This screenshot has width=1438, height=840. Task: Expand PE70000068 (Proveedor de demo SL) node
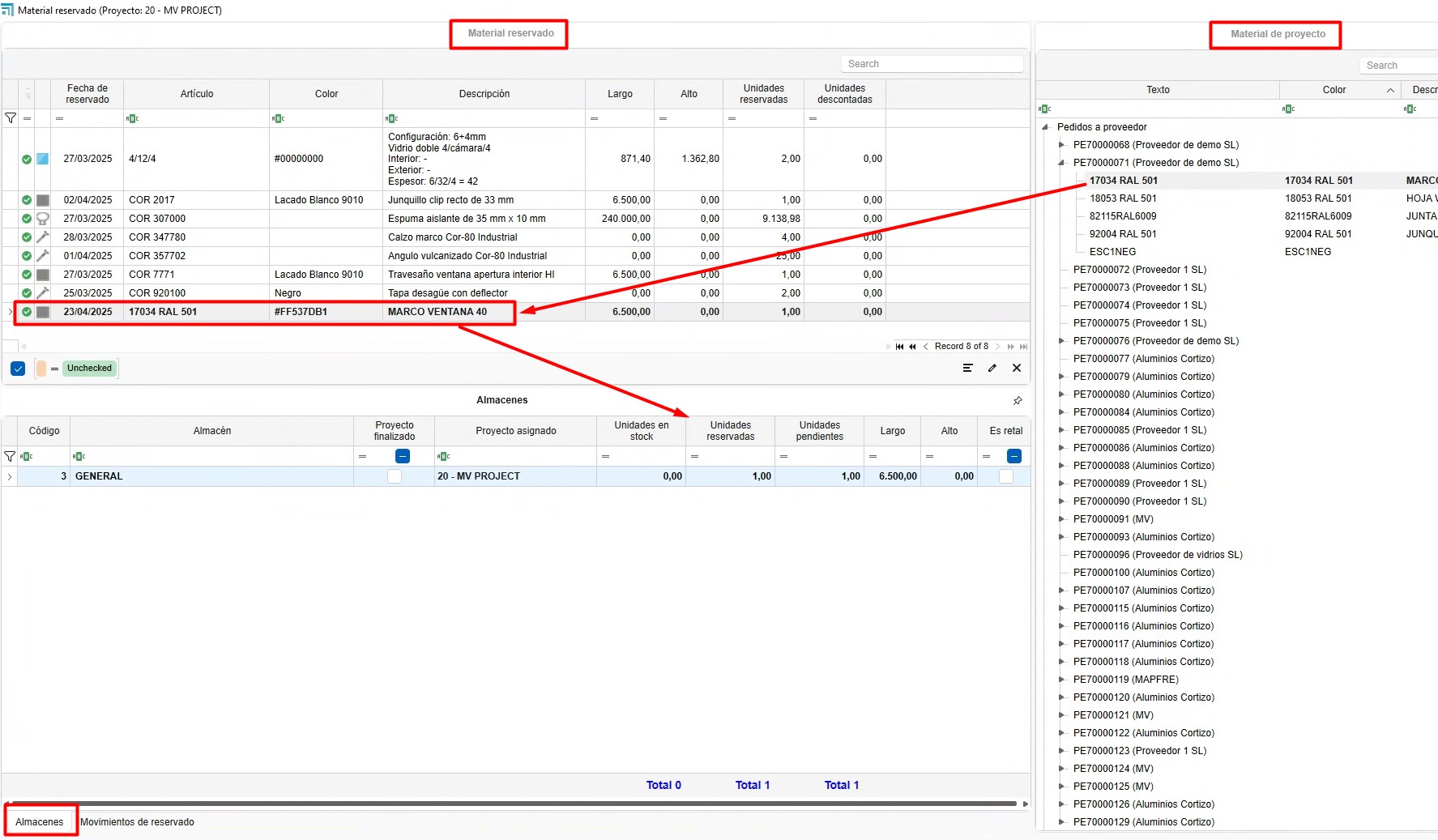(x=1061, y=145)
